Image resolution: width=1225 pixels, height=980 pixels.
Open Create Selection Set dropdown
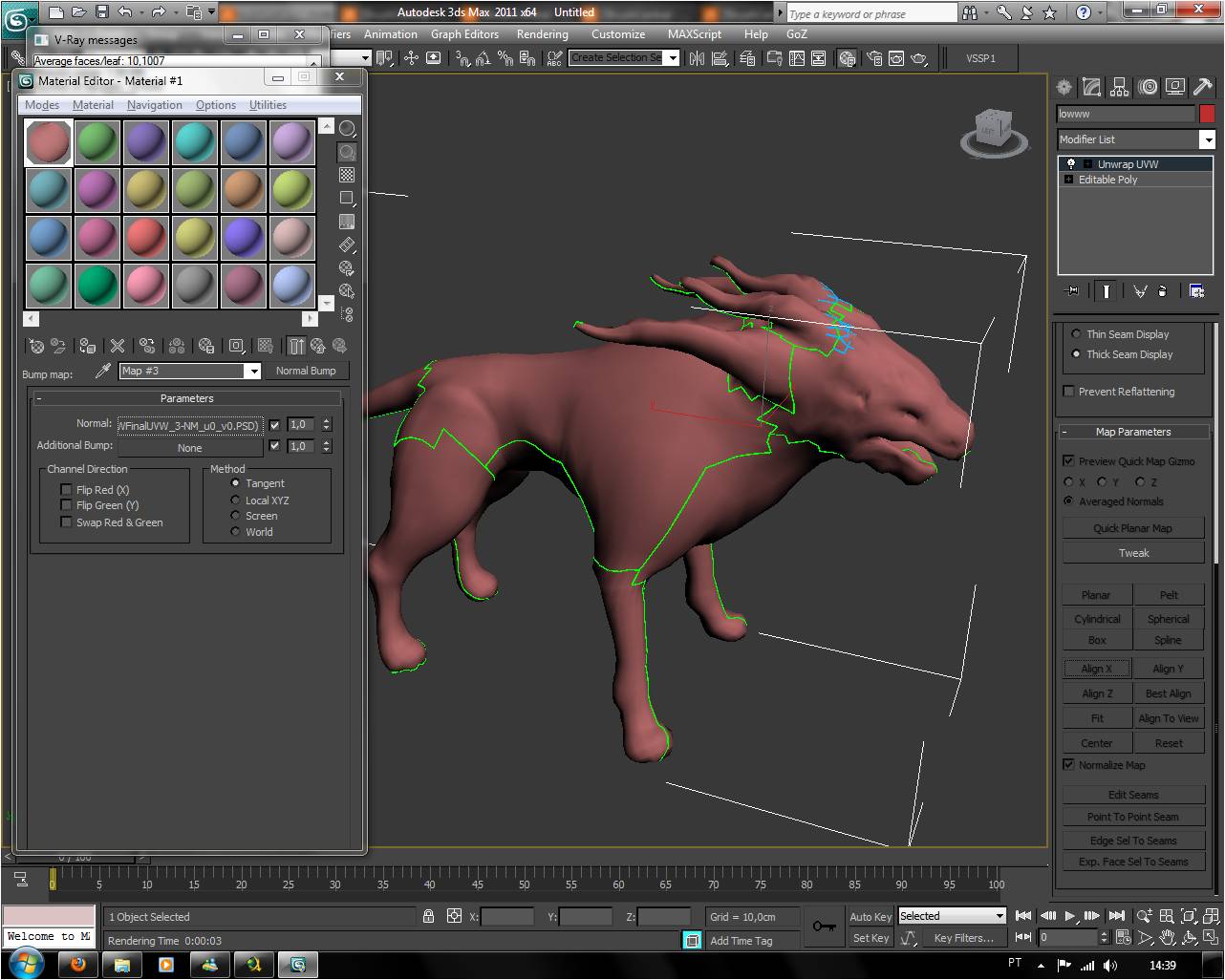673,58
